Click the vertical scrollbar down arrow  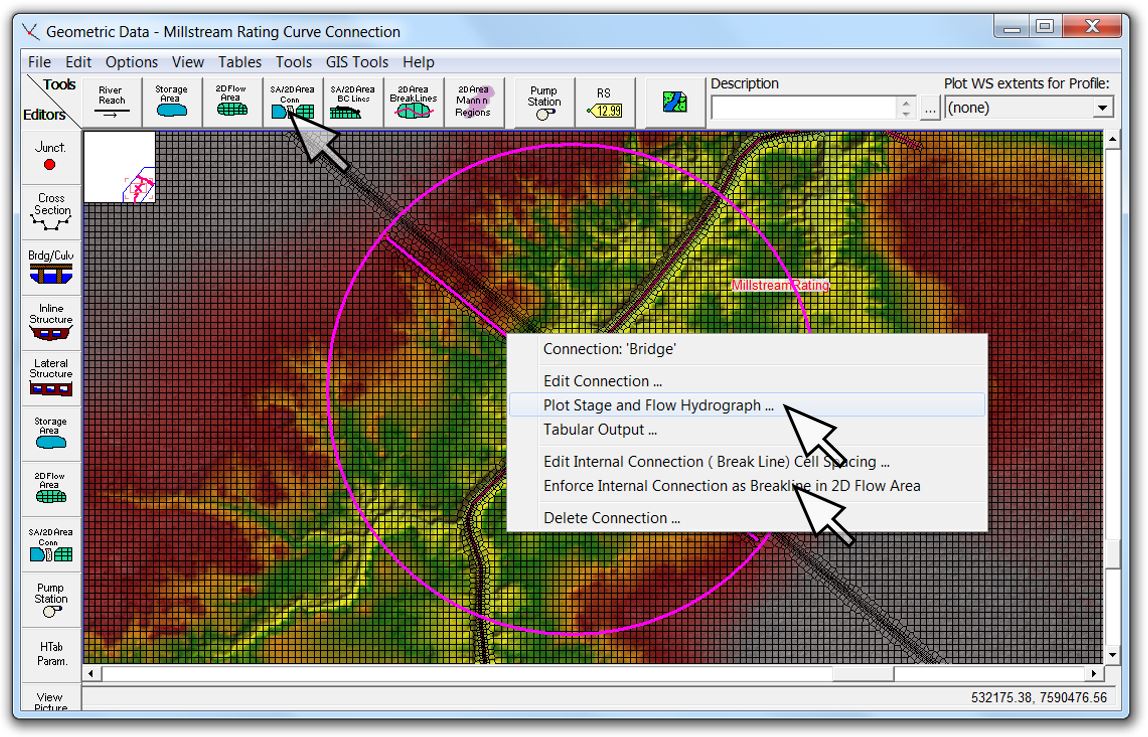point(1112,655)
